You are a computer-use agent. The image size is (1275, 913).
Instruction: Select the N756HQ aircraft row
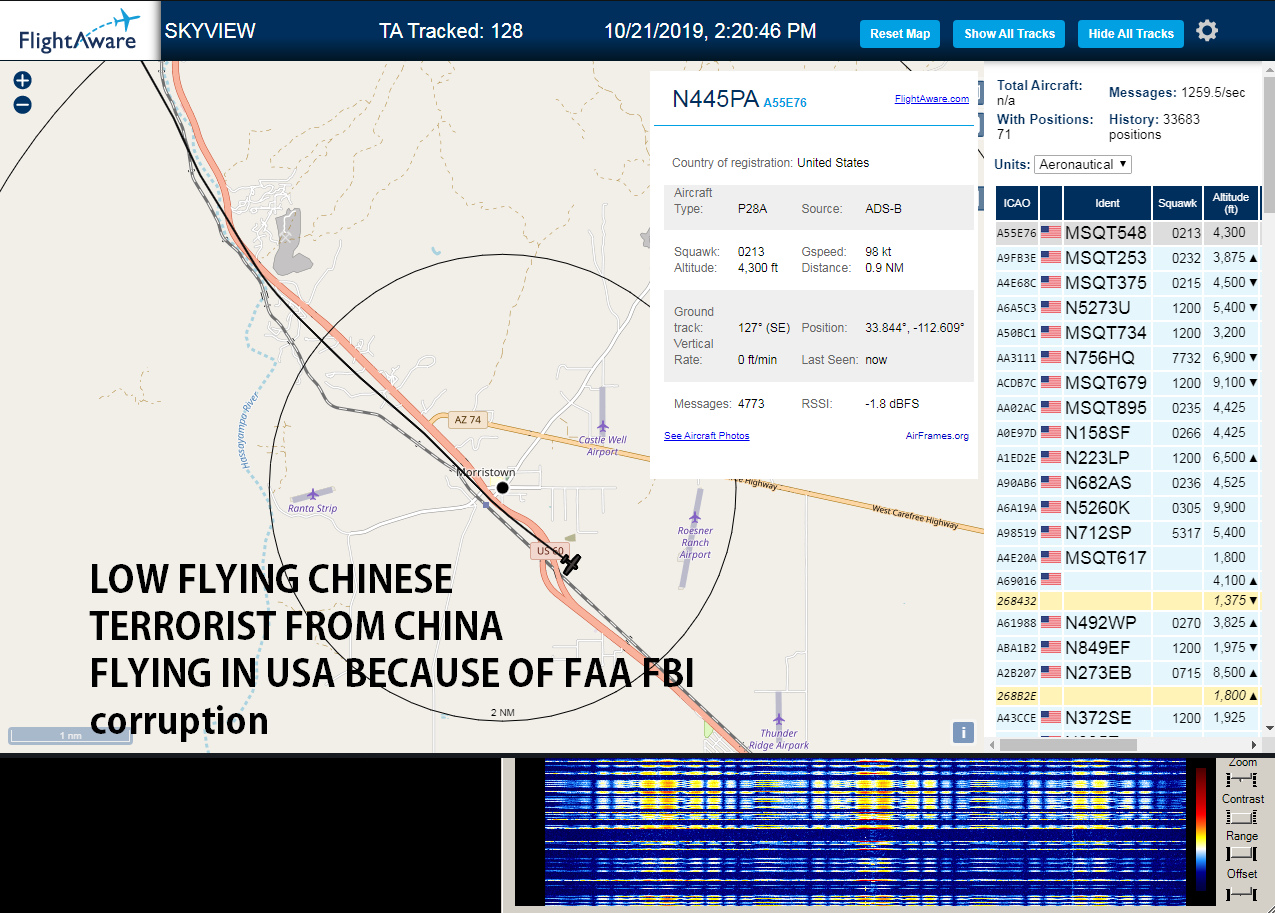(x=1128, y=358)
